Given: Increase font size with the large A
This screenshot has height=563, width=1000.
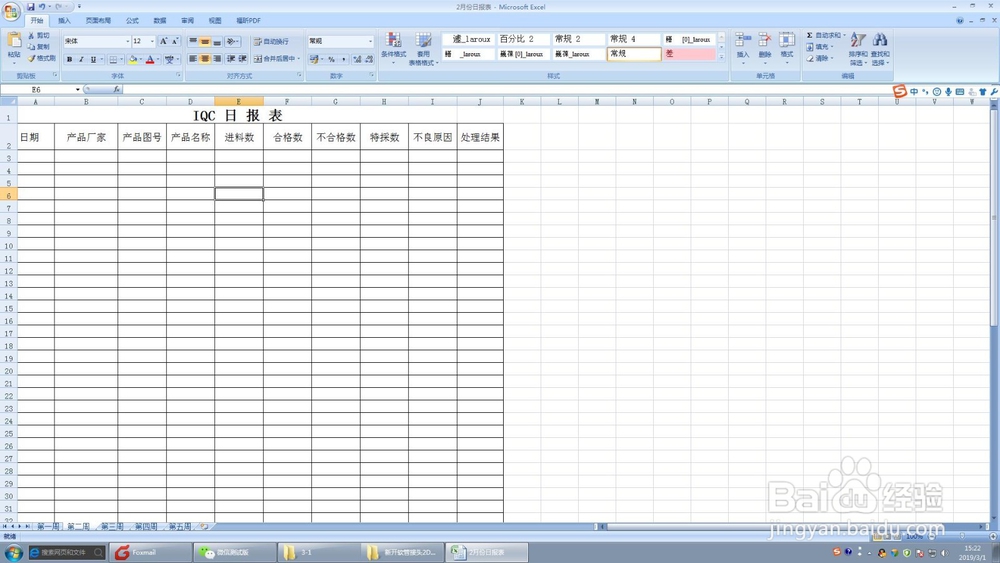Looking at the screenshot, I should pos(164,41).
